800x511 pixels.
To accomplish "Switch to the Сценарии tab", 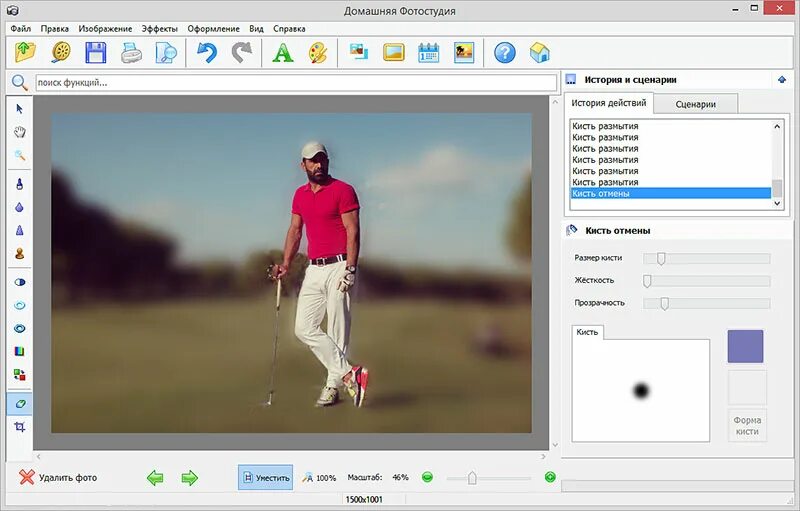I will point(695,104).
